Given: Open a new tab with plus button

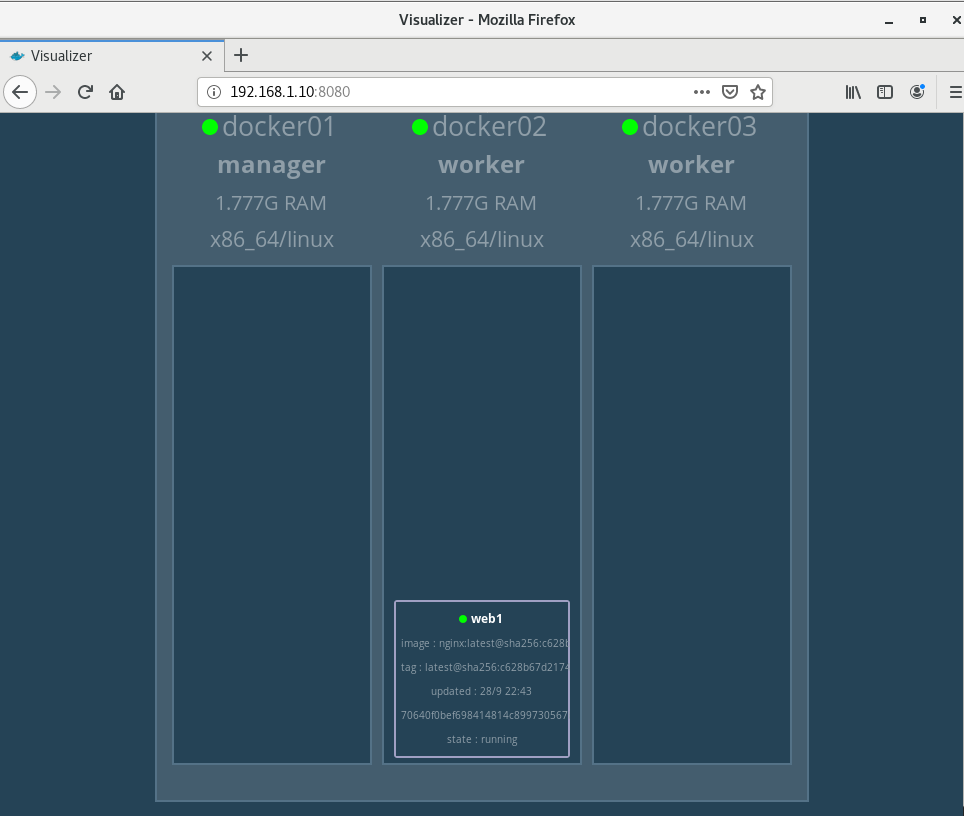Looking at the screenshot, I should 241,55.
